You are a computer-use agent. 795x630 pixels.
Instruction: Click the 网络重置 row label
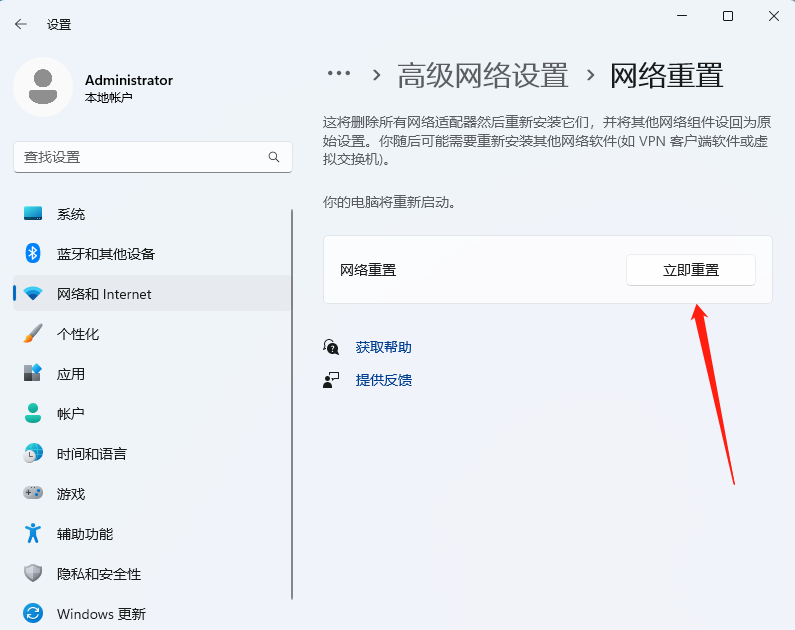(x=368, y=270)
